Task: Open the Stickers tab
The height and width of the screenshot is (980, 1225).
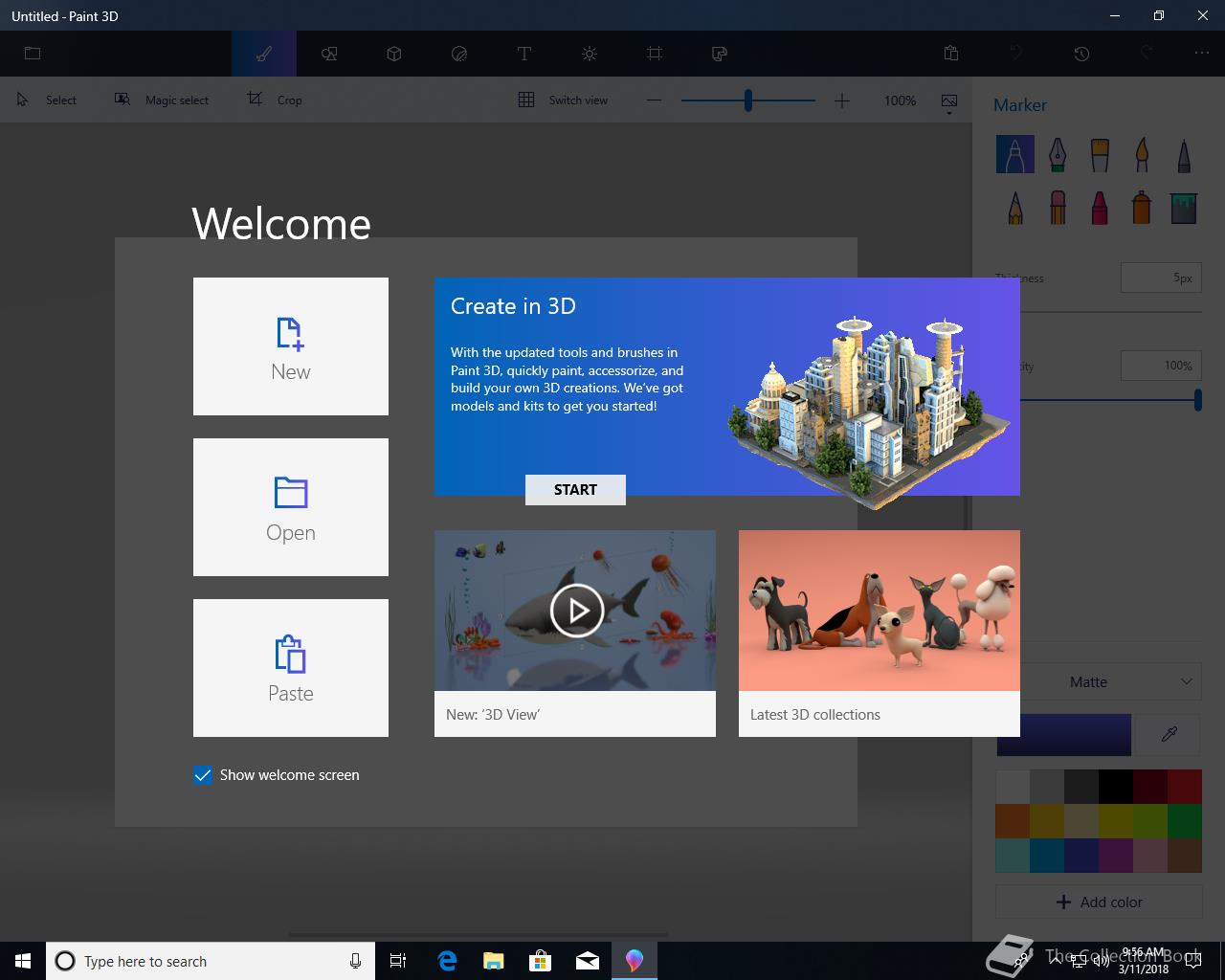Action: coord(459,54)
